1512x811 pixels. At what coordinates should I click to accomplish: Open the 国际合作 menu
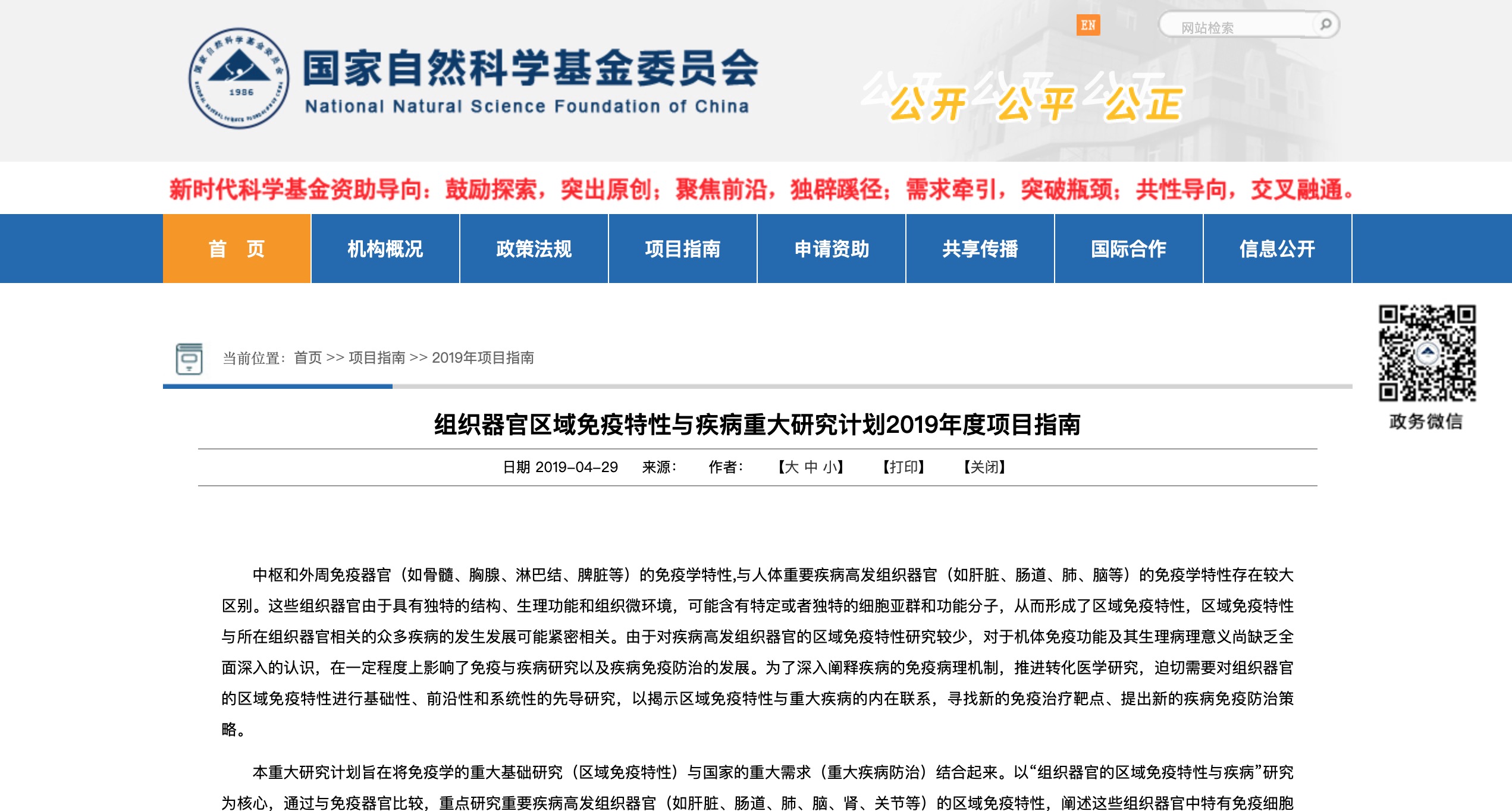[x=1129, y=249]
